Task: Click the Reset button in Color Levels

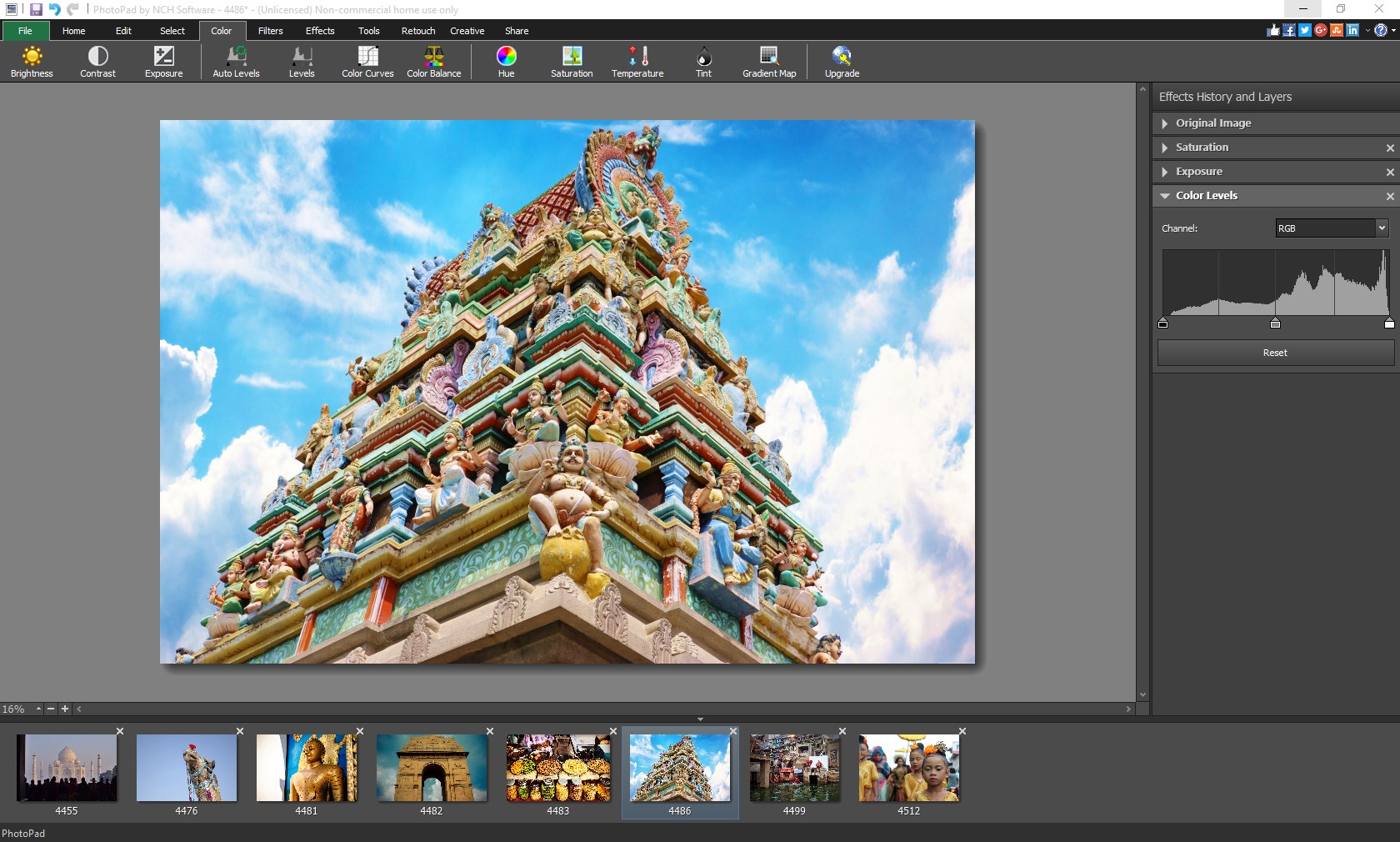Action: pos(1274,352)
